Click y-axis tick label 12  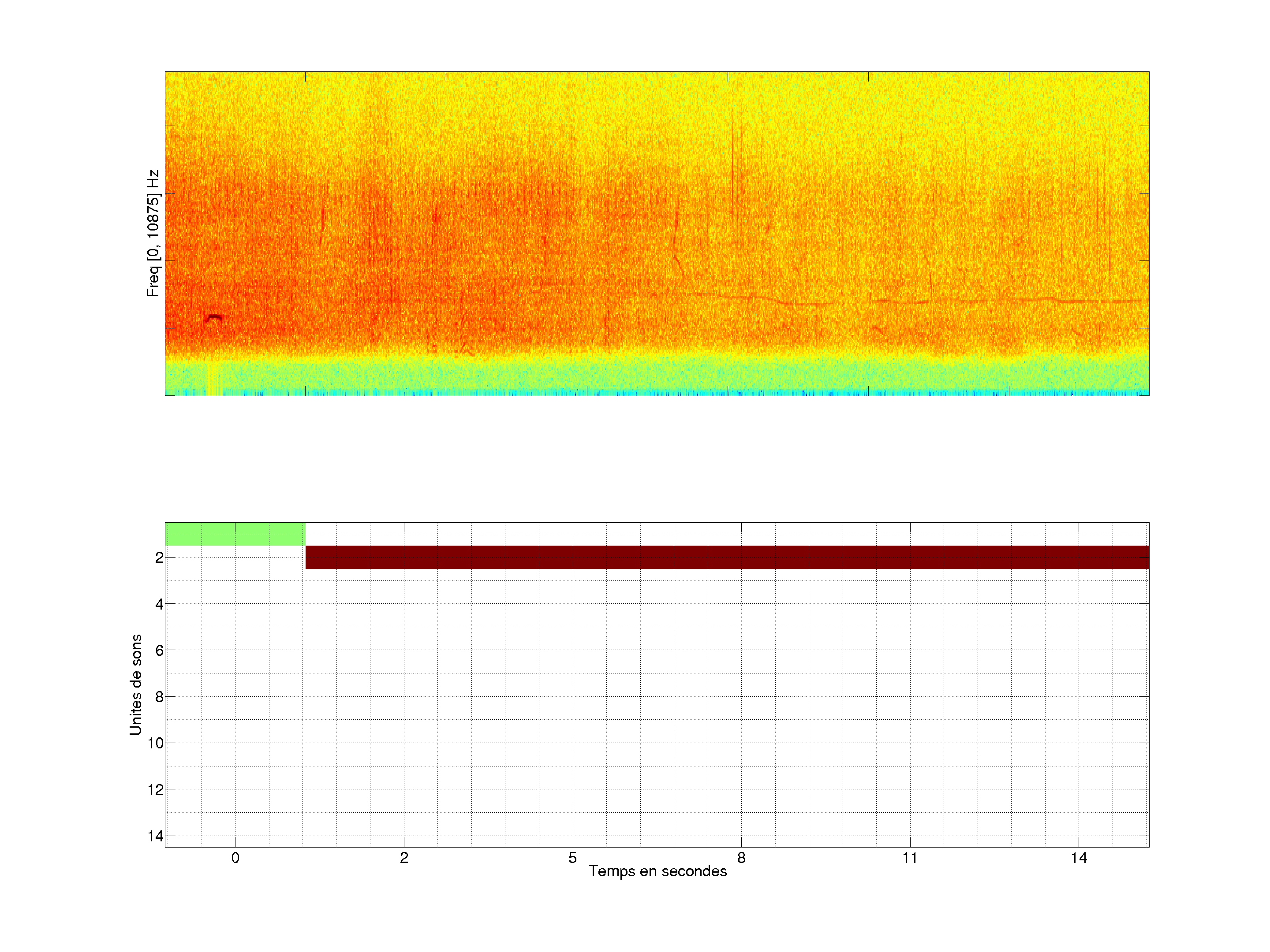[156, 790]
